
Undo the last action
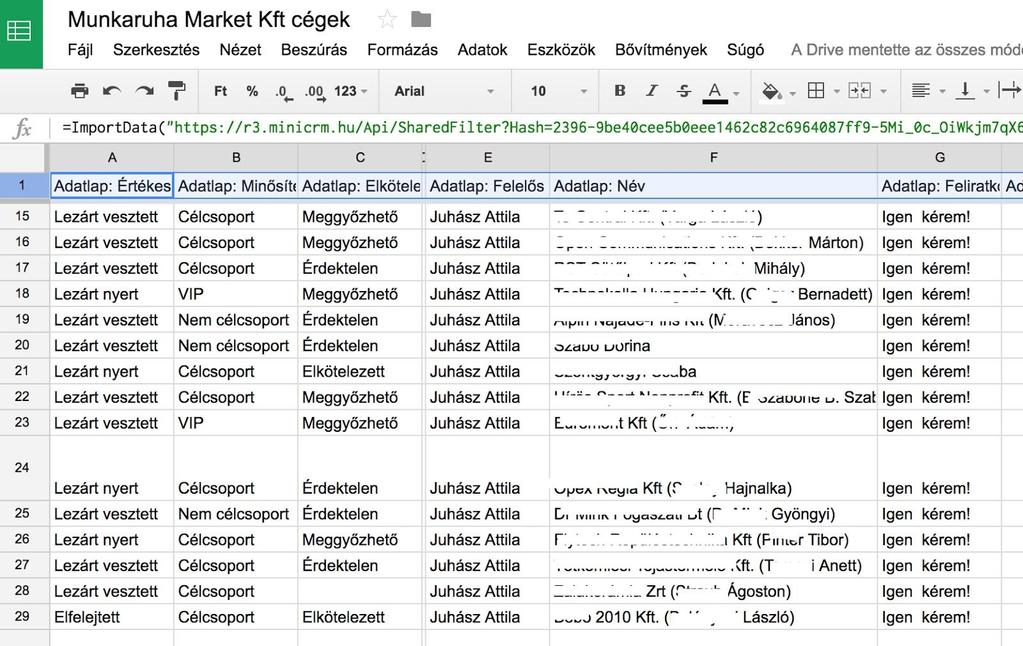click(112, 91)
